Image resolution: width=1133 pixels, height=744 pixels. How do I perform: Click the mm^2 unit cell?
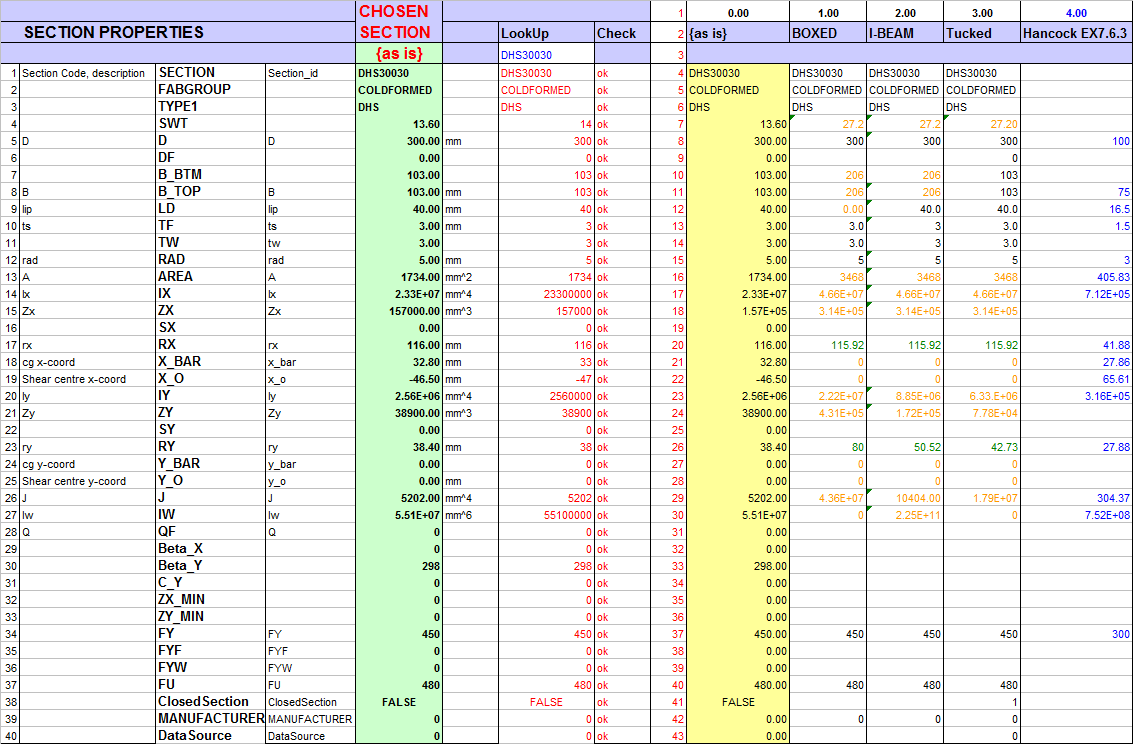470,277
